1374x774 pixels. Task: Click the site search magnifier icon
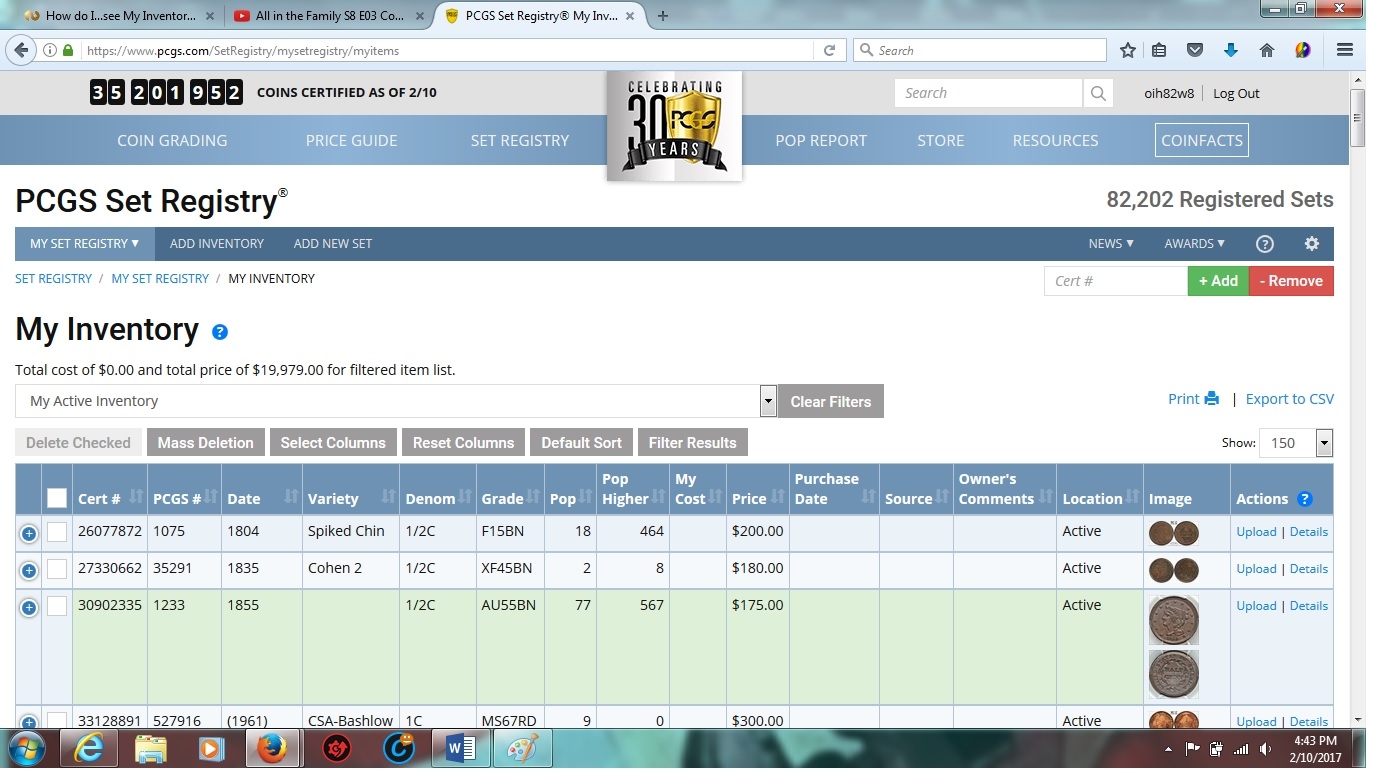pos(1098,93)
